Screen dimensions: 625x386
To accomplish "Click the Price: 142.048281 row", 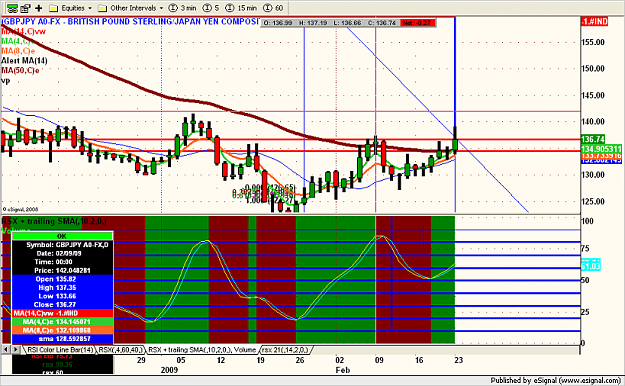I will 63,270.
